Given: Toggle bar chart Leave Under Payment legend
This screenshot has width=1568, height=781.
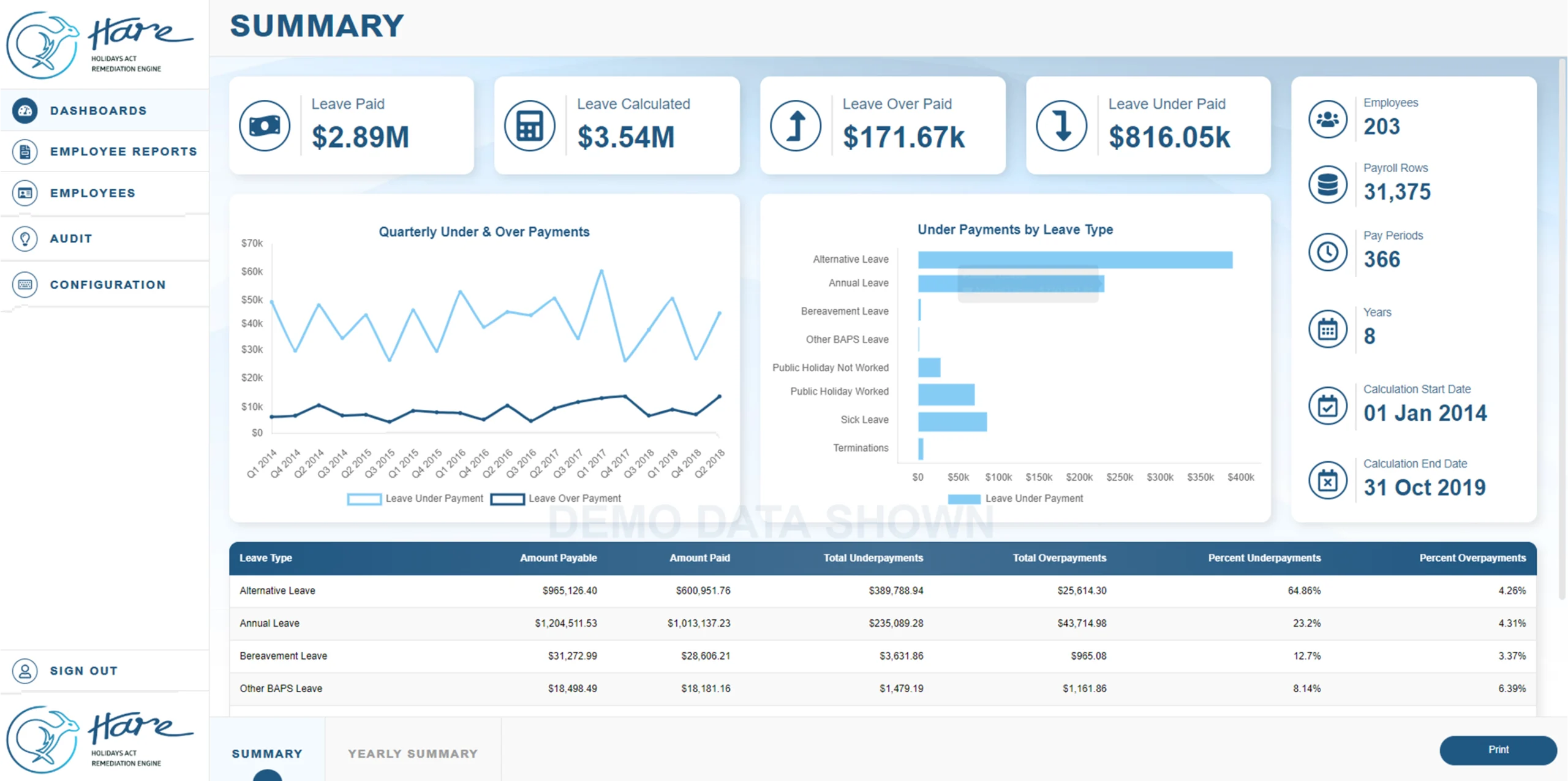Looking at the screenshot, I should (1016, 499).
